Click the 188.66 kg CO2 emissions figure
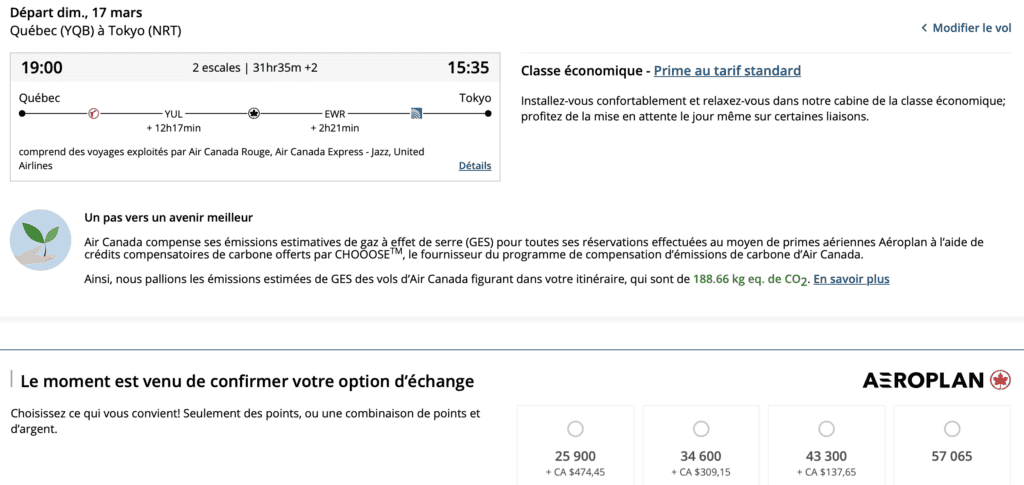The height and width of the screenshot is (485, 1024). (750, 279)
